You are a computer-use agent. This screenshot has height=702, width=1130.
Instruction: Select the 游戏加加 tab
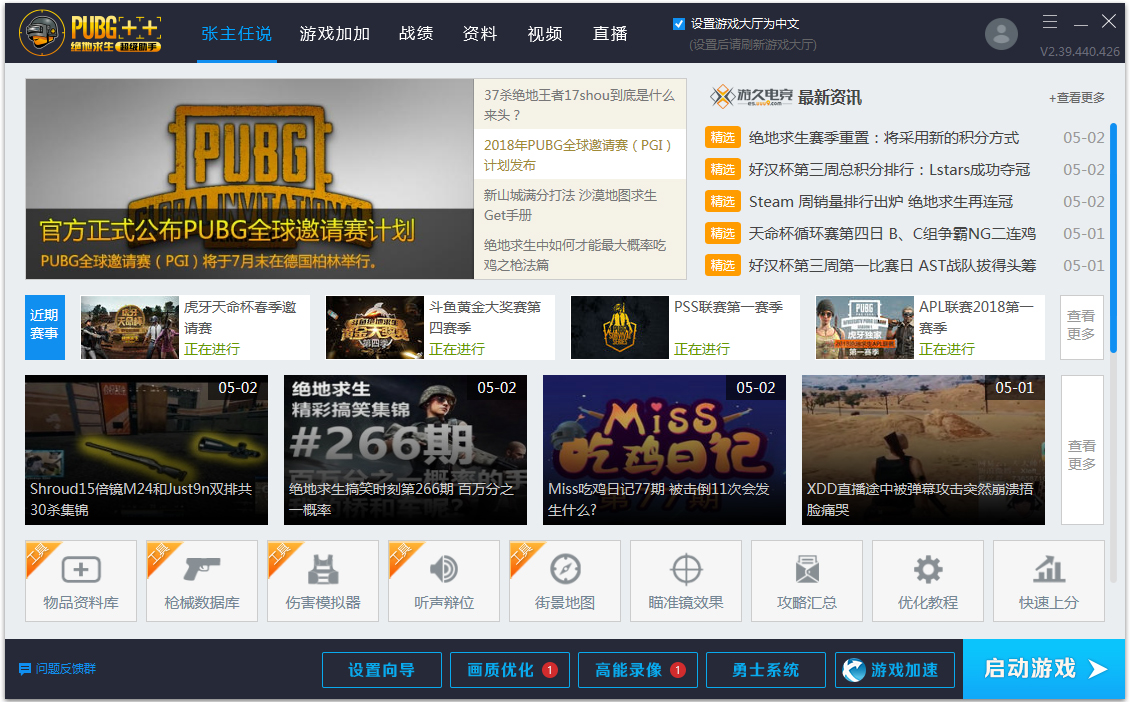click(334, 34)
